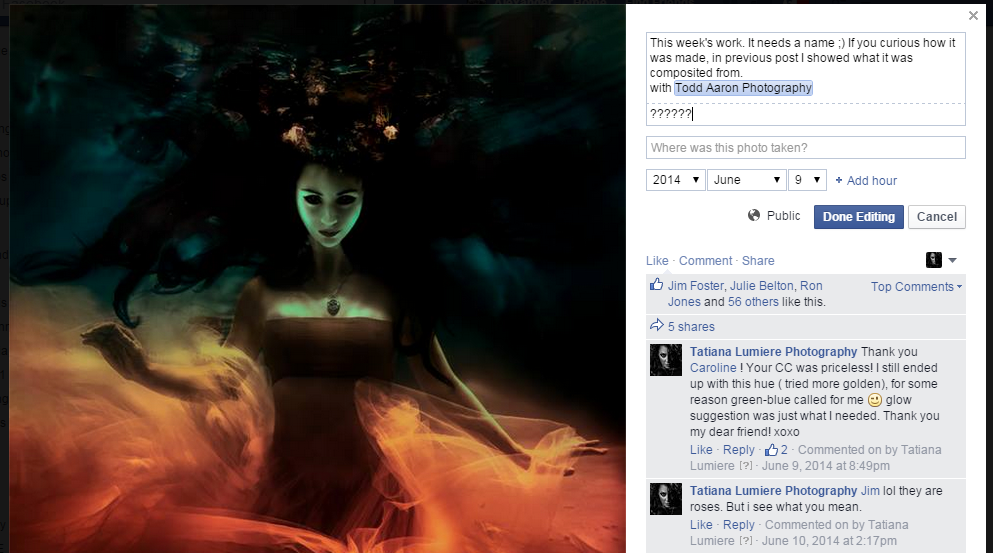Click the Add hour link
The width and height of the screenshot is (993, 553).
coord(872,181)
